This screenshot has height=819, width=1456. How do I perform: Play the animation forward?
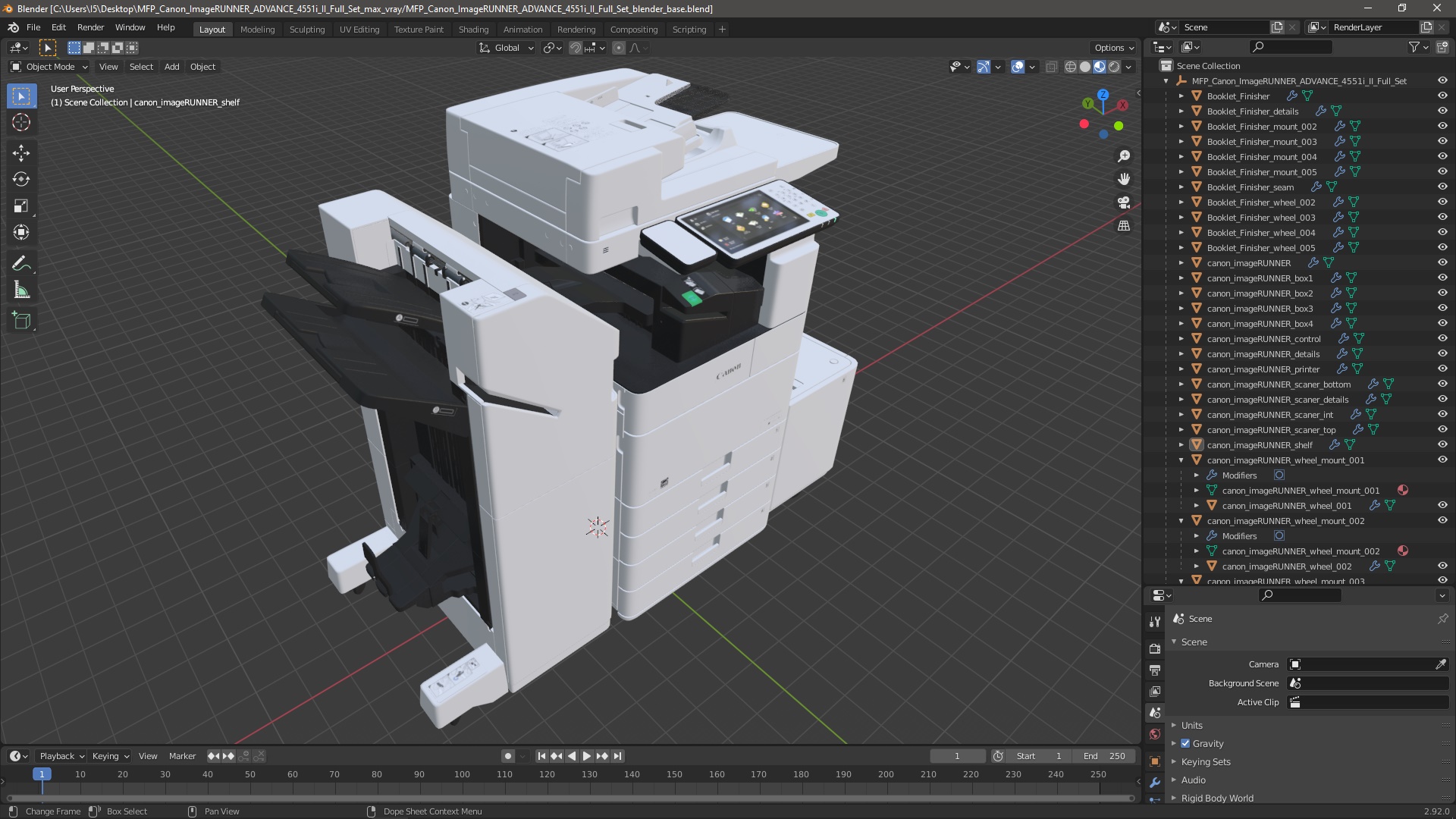click(587, 756)
